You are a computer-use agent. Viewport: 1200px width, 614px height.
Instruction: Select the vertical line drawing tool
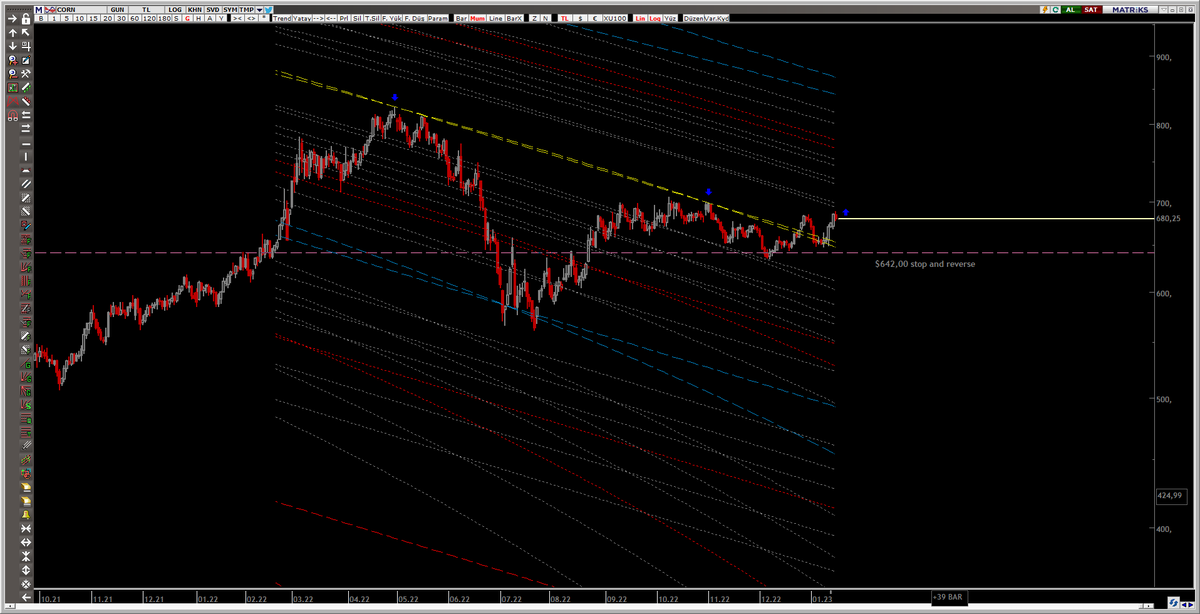tap(26, 157)
